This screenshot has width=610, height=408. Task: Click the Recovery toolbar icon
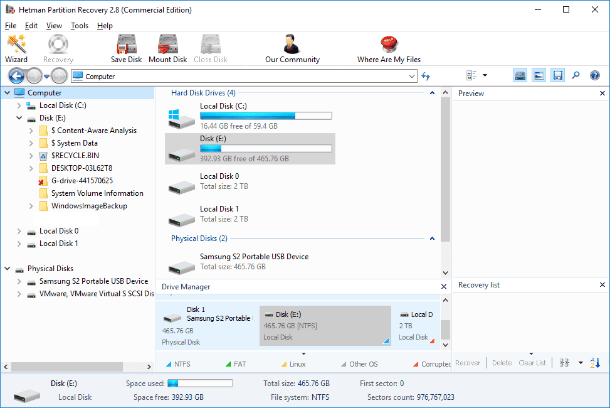coord(58,49)
